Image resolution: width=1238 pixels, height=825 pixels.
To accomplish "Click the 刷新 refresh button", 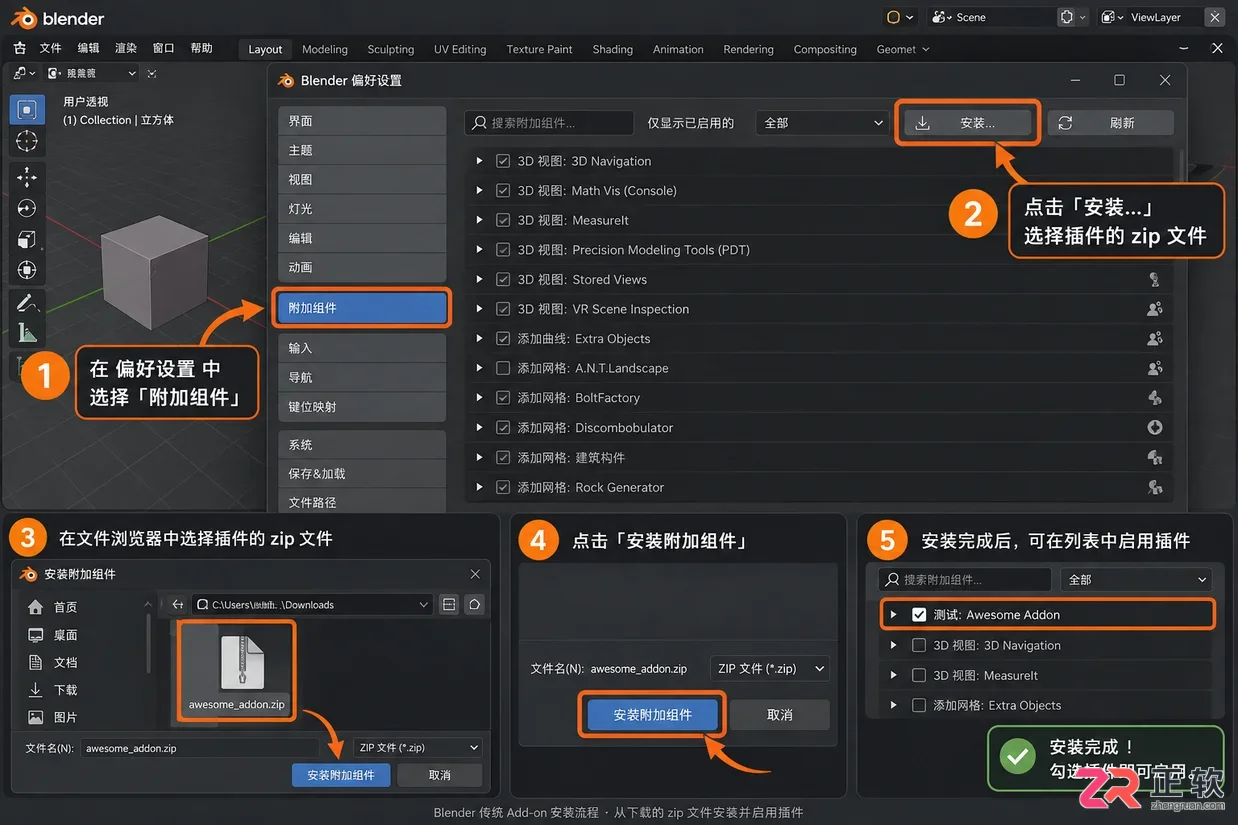I will (x=1111, y=123).
